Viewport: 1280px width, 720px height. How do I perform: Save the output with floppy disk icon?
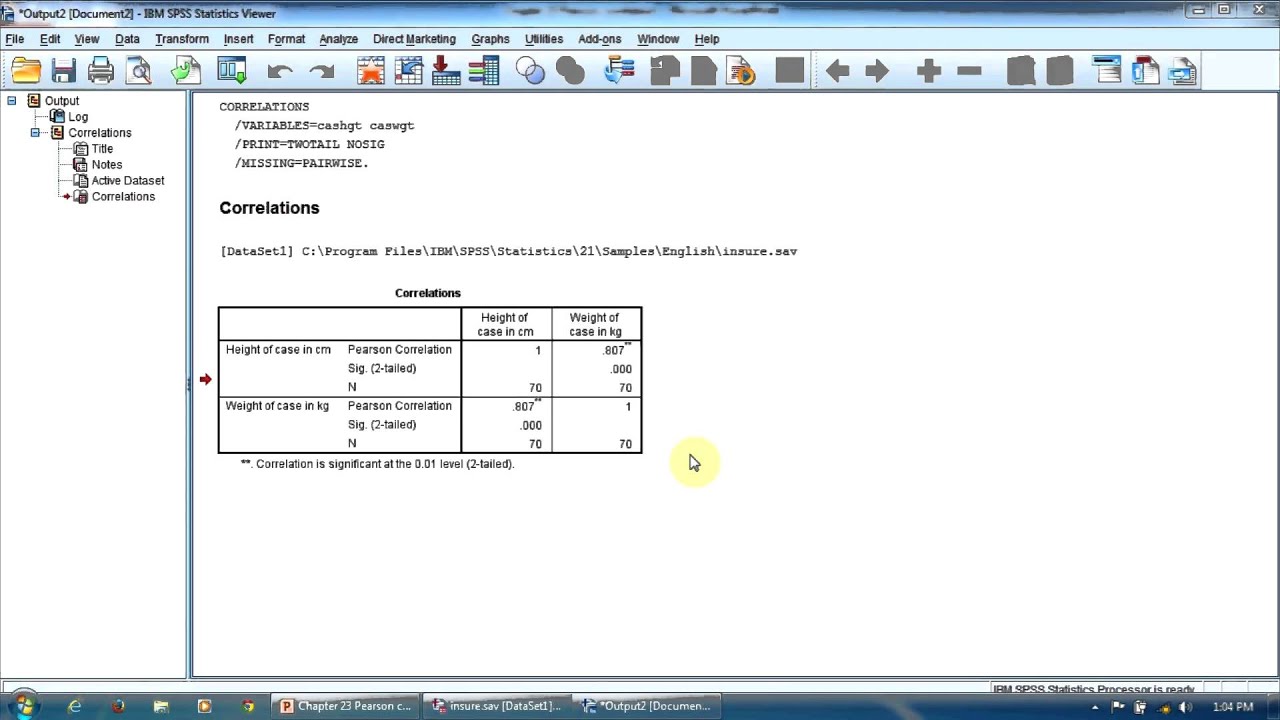click(64, 71)
